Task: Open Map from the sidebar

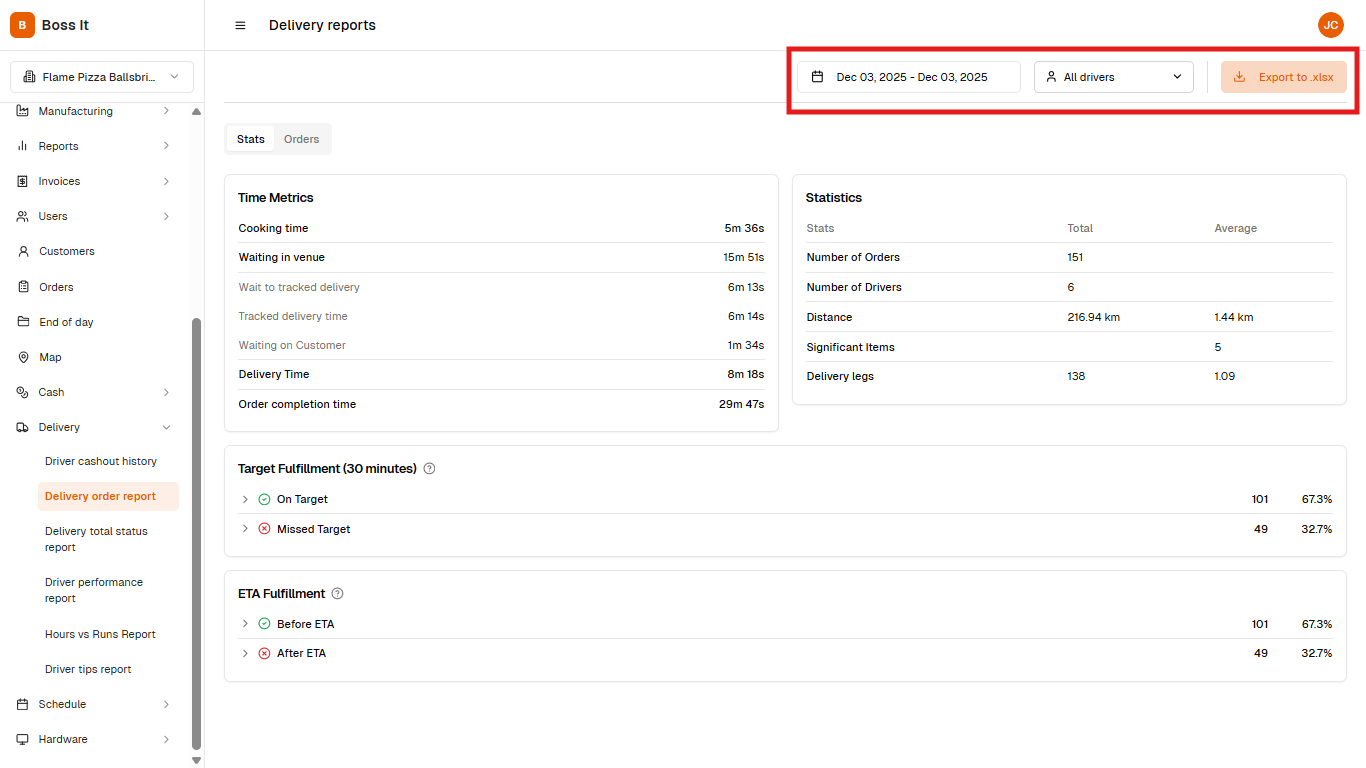Action: coord(50,357)
